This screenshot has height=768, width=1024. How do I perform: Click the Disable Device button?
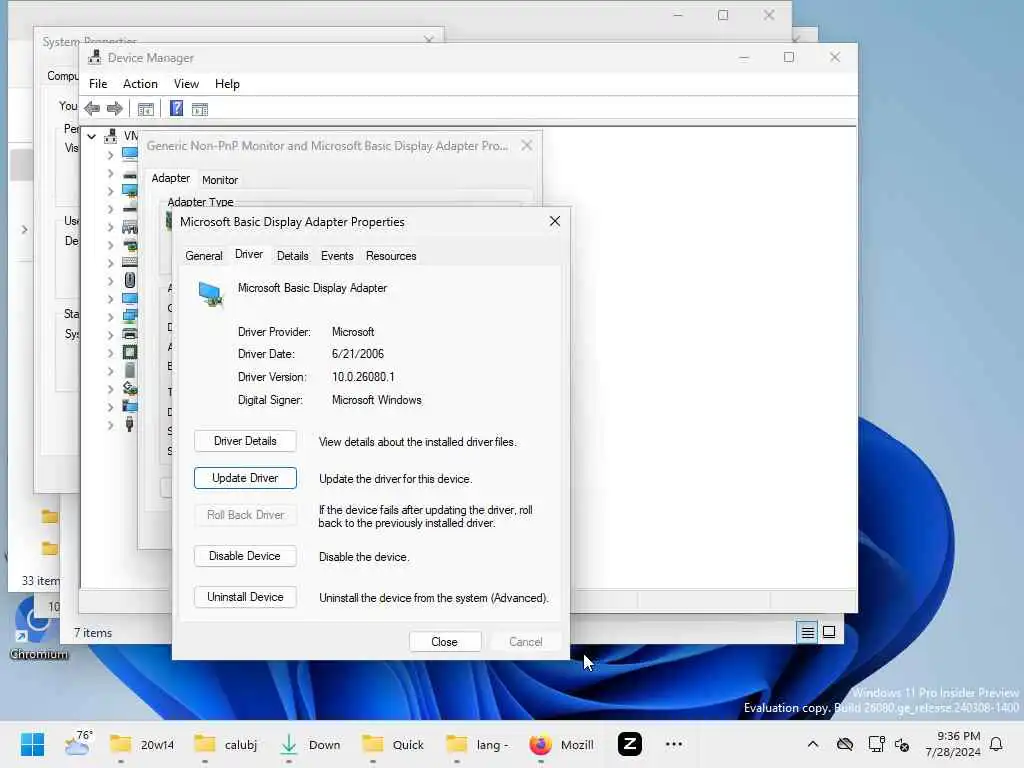[245, 556]
